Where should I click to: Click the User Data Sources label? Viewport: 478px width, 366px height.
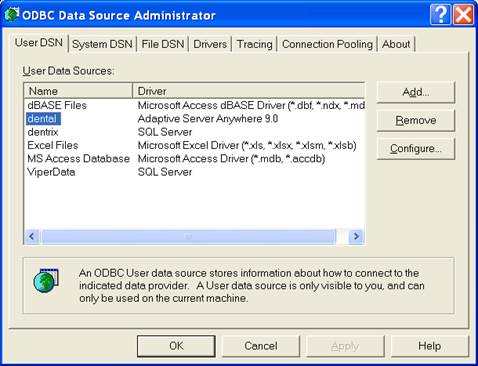(x=68, y=71)
